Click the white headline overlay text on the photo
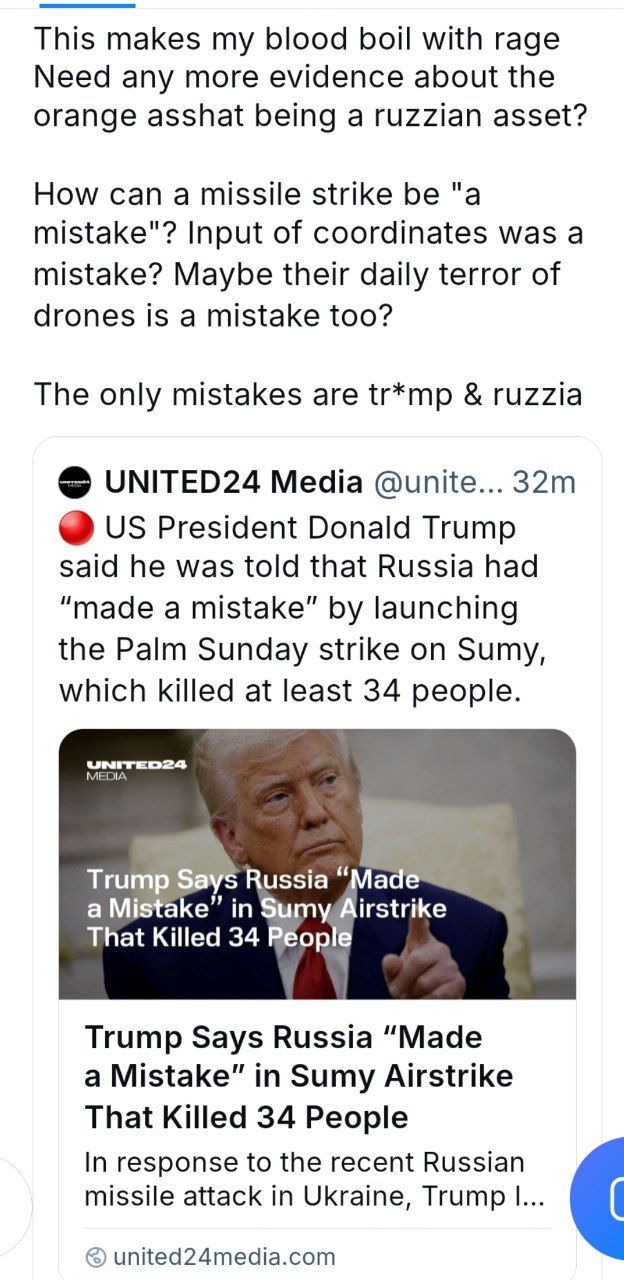This screenshot has width=624, height=1280. coord(266,908)
